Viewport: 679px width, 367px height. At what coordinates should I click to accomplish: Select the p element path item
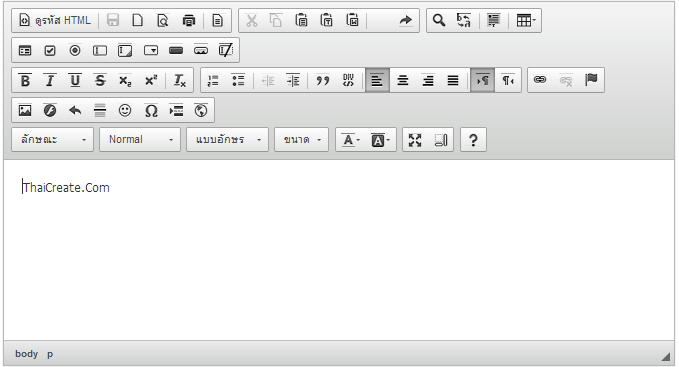point(50,354)
